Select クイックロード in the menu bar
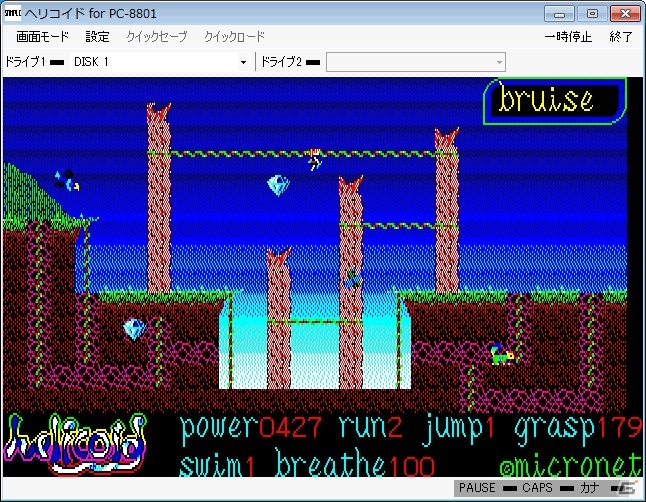Screen dimensions: 646x502 click(234, 37)
